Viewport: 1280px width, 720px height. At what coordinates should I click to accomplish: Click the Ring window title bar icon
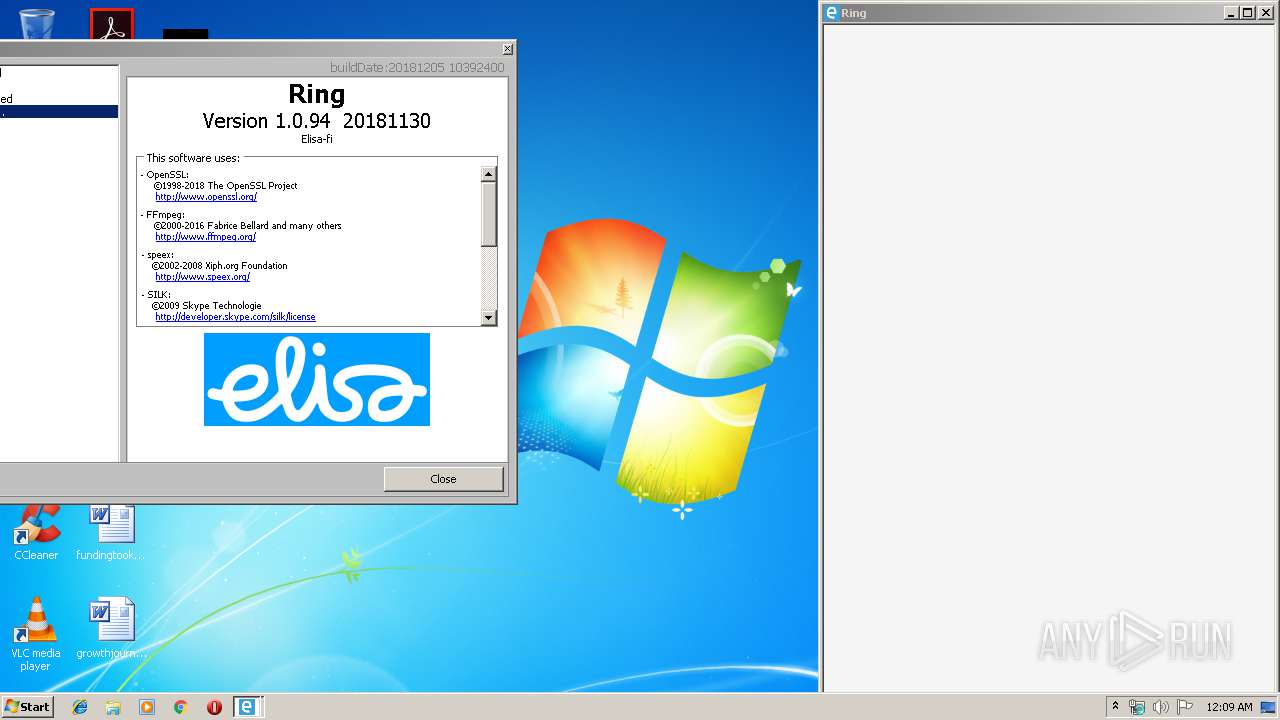click(x=831, y=13)
